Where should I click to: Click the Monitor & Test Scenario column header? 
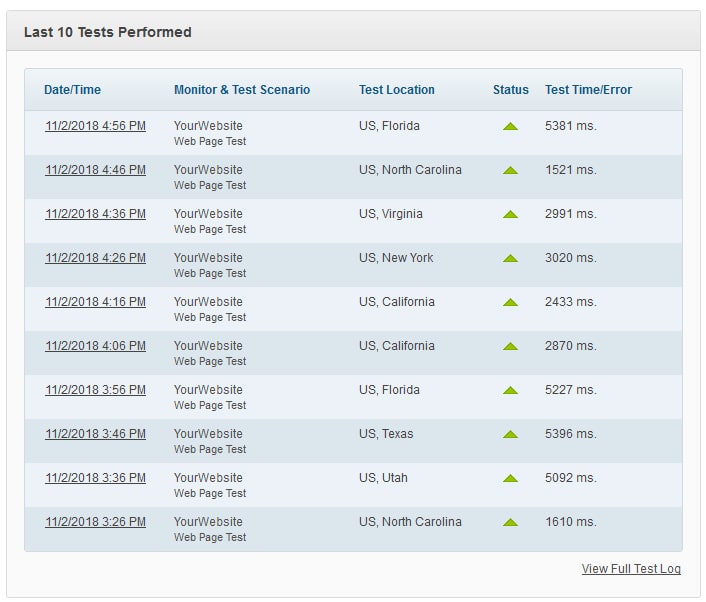242,90
